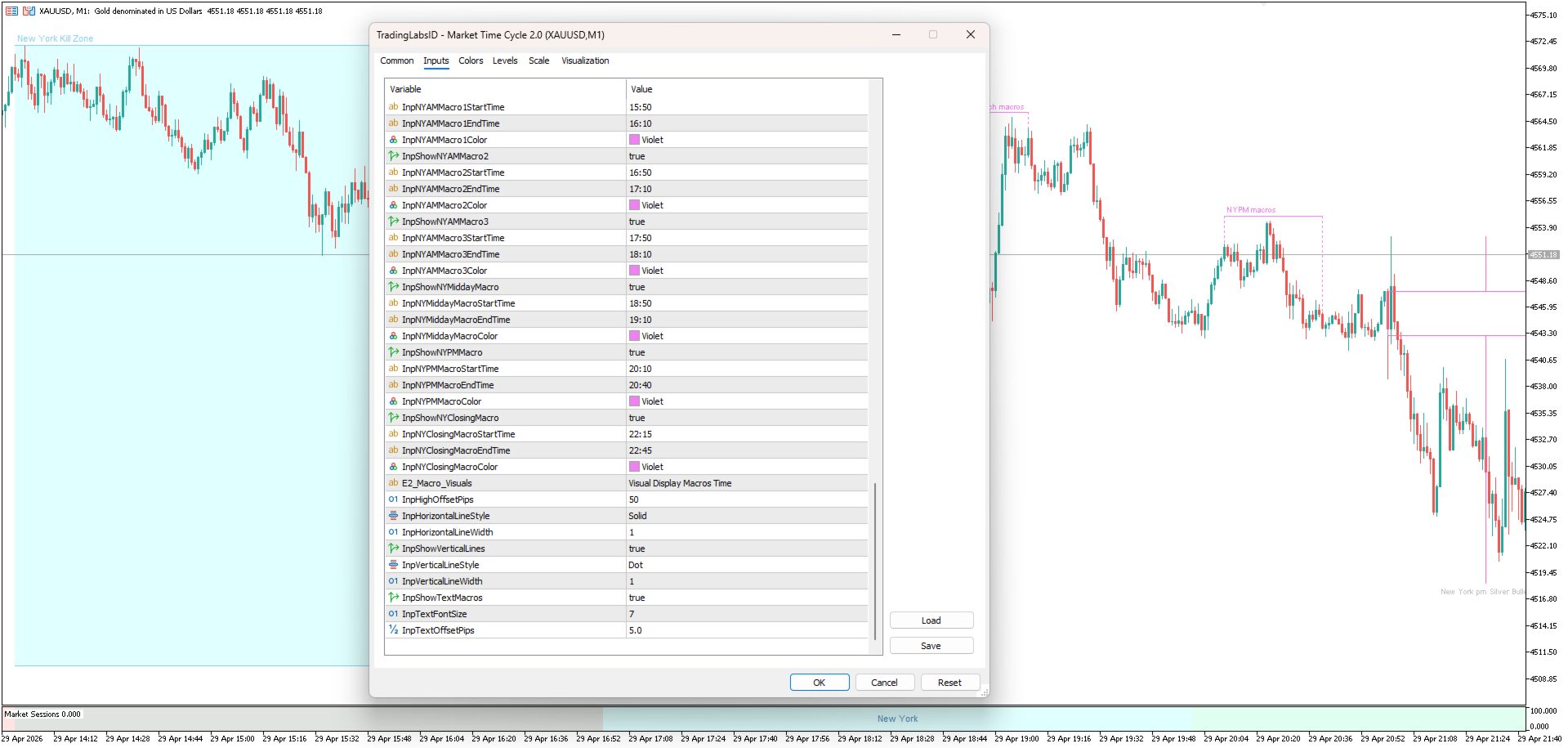This screenshot has width=1568, height=748.
Task: Click the green arrow icon of InpShowNYAMMacro2
Action: coord(393,156)
